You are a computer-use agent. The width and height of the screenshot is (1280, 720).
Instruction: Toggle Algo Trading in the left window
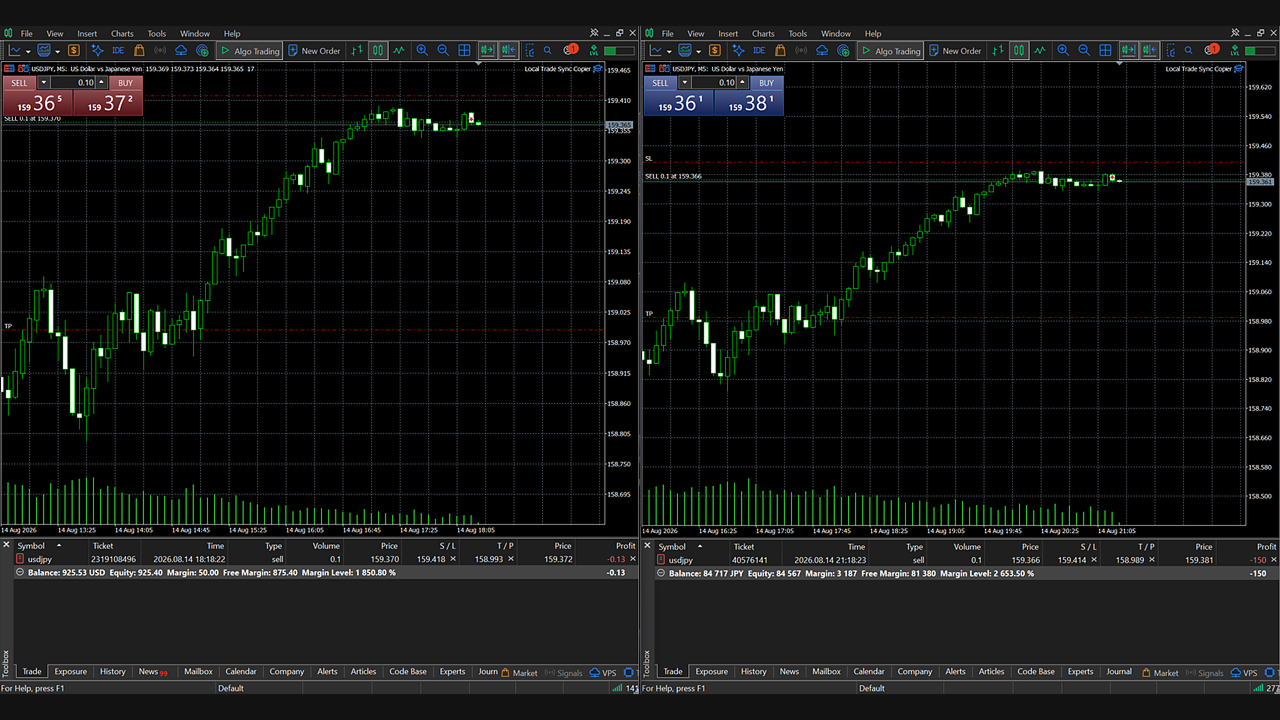[x=249, y=50]
